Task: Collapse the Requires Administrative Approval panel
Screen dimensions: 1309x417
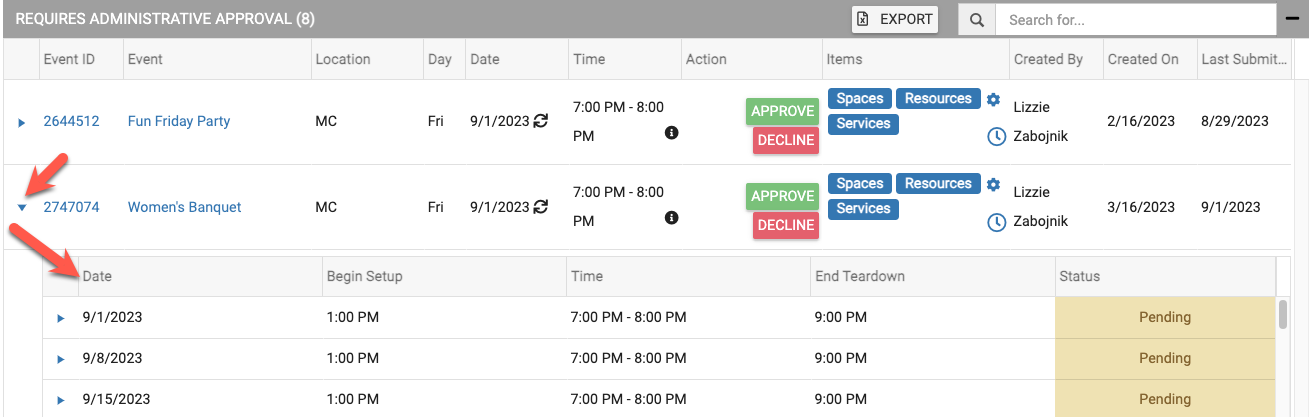Action: (x=1290, y=19)
